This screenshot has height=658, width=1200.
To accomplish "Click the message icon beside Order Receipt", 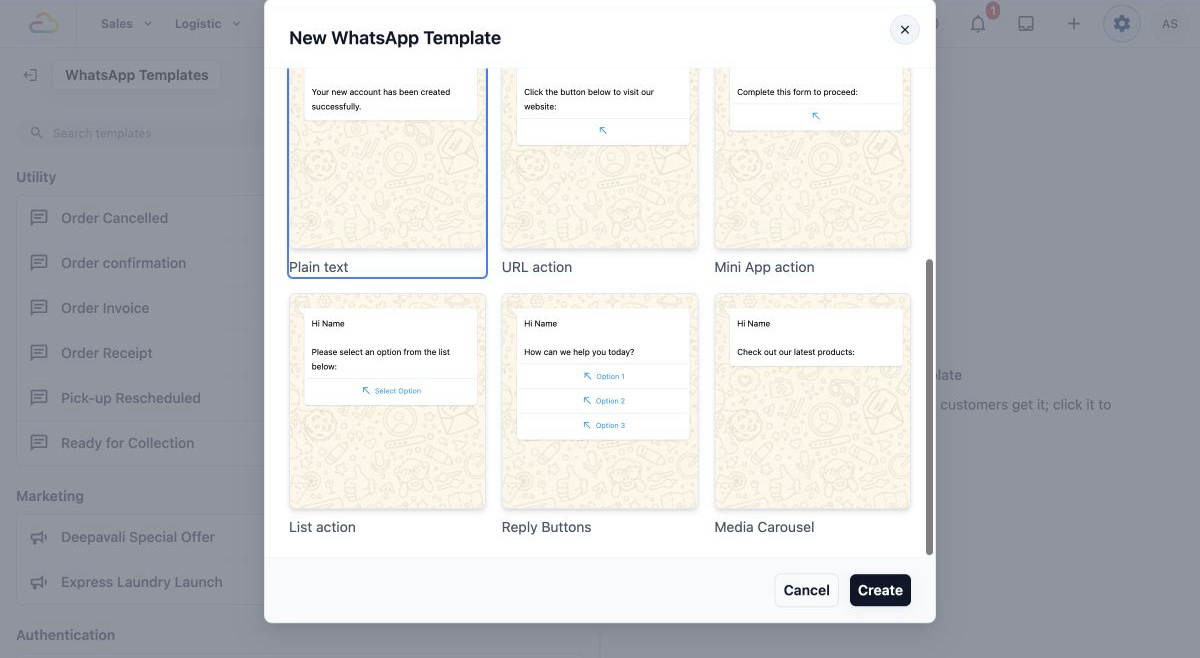I will tap(39, 353).
